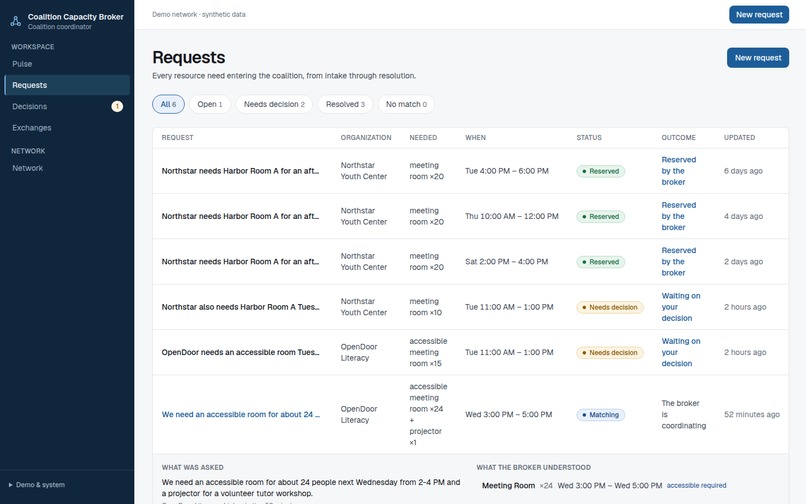Open the request scheduled Thu 10:00 AM – 12:00 PM

pyautogui.click(x=470, y=216)
